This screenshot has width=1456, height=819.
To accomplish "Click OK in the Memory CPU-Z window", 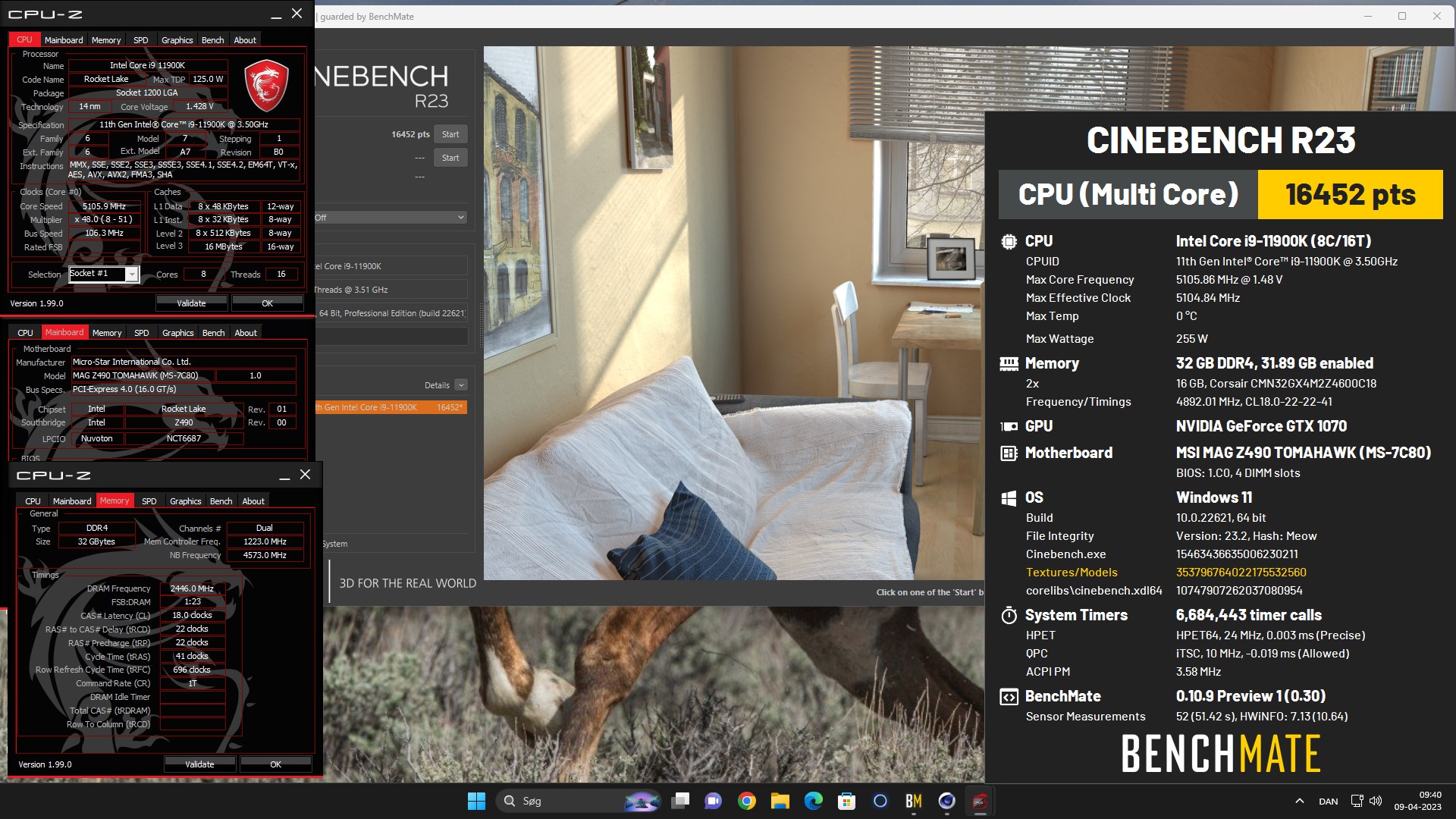I will 275,764.
